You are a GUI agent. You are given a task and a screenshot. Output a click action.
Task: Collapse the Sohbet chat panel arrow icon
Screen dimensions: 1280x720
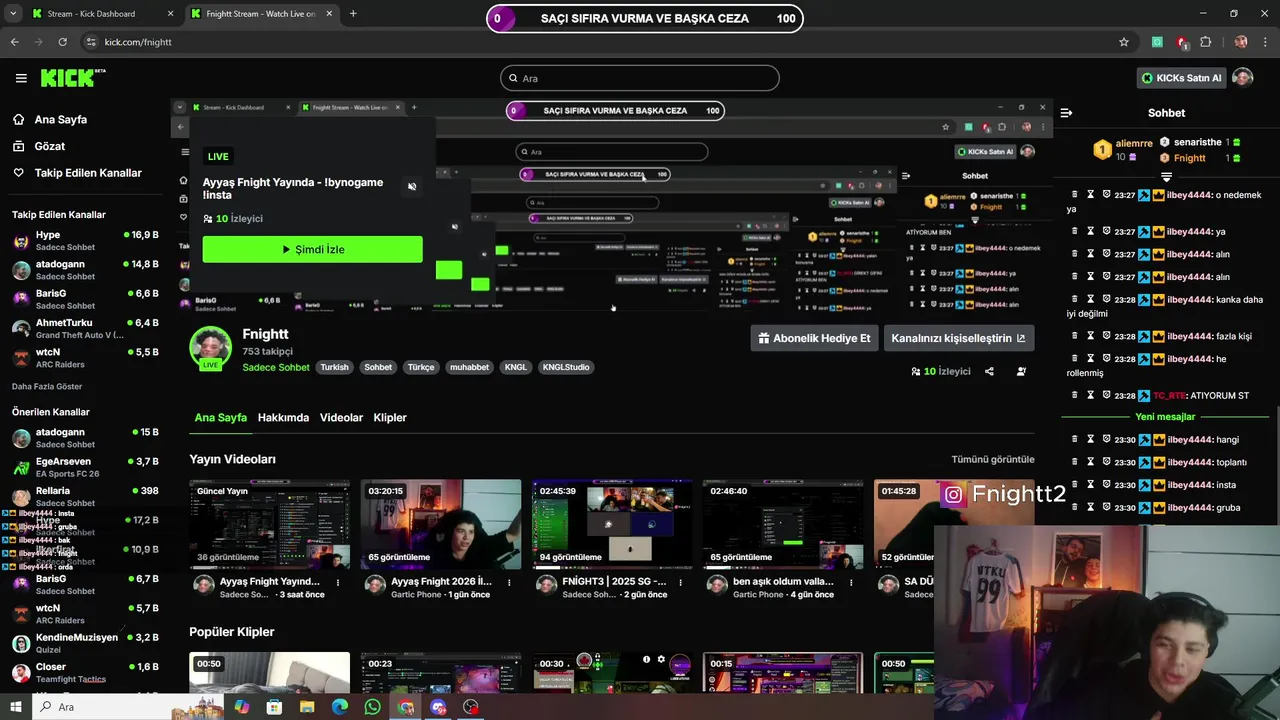click(1066, 113)
